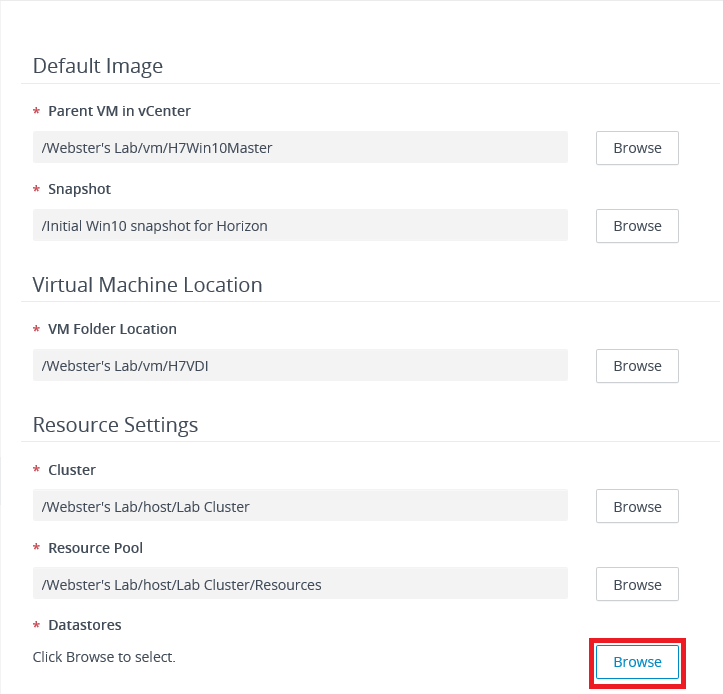Screen dimensions: 723x694
Task: Click the VM Folder Location label
Action: point(112,329)
